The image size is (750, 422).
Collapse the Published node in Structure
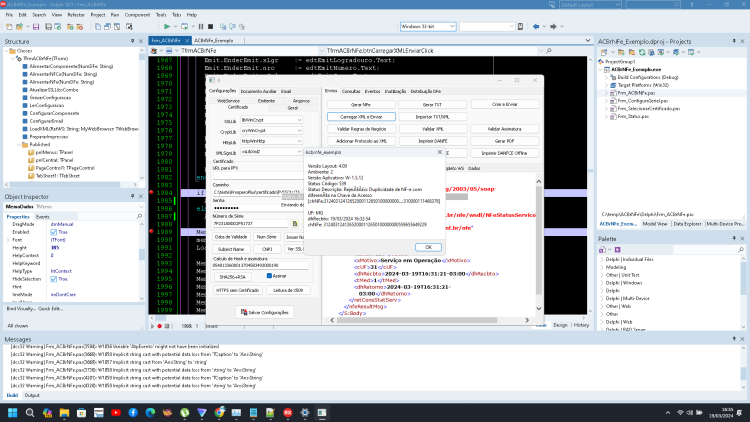(x=19, y=144)
